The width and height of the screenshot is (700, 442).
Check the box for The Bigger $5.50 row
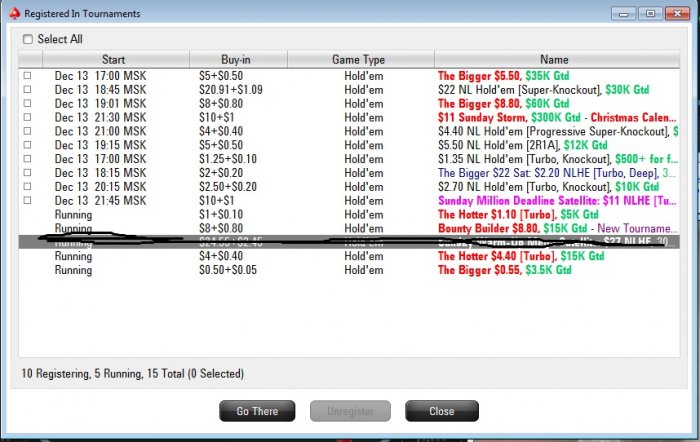tap(27, 75)
